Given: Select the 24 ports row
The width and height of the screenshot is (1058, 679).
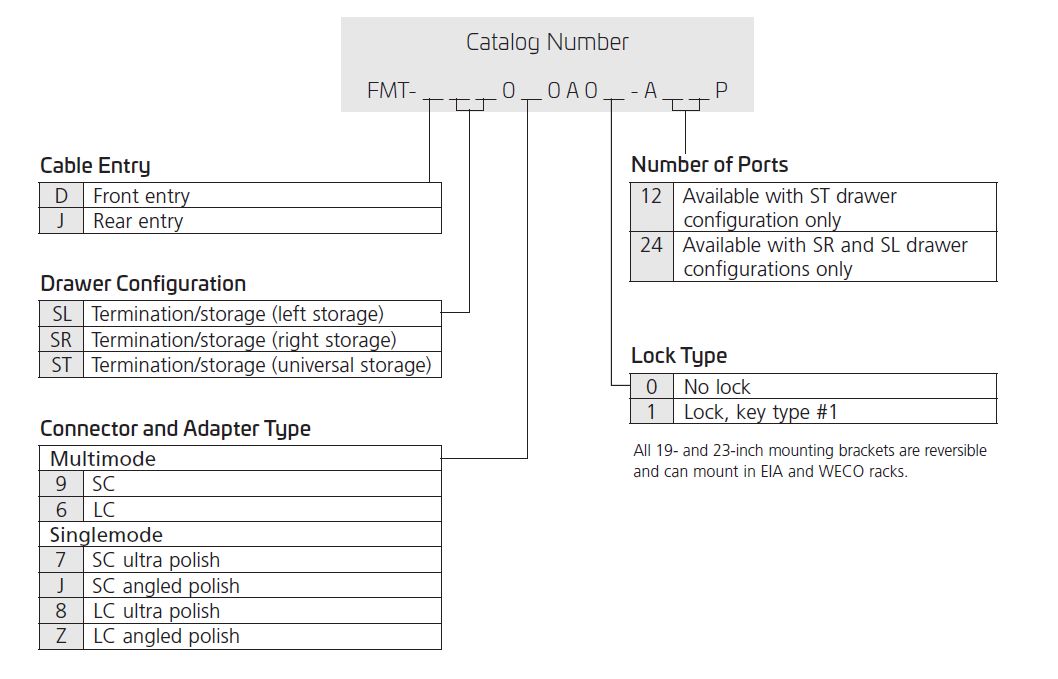Looking at the screenshot, I should tap(813, 256).
